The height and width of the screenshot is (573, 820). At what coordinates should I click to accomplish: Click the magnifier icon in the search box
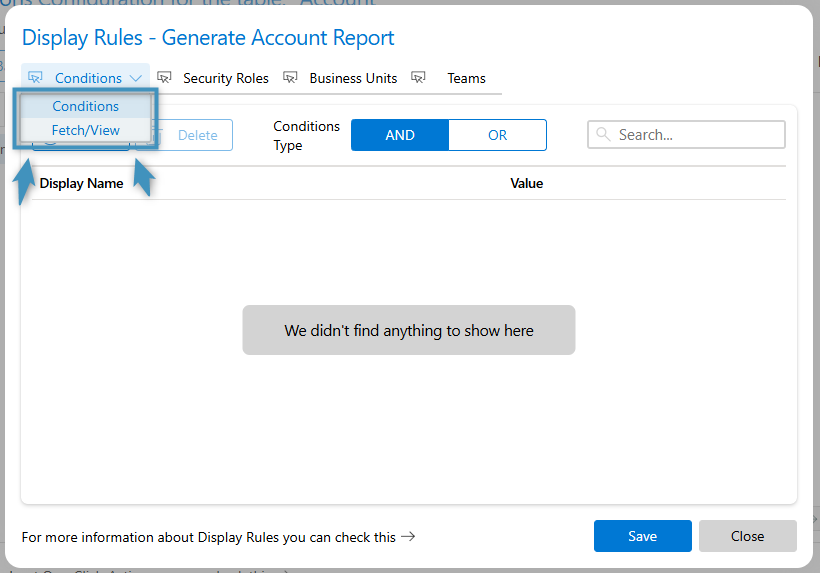(603, 135)
